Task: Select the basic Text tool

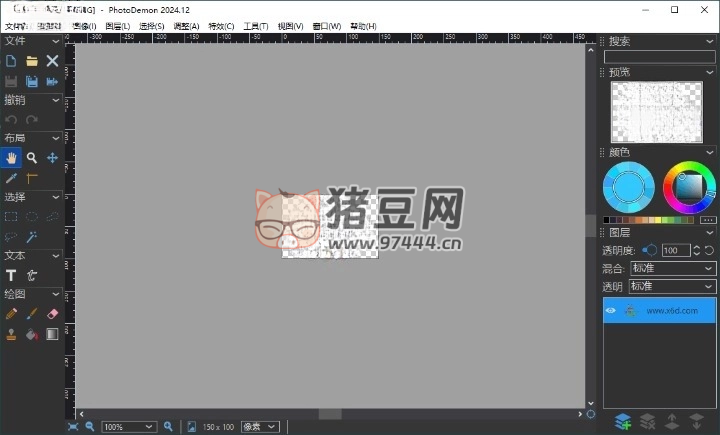Action: pos(11,275)
